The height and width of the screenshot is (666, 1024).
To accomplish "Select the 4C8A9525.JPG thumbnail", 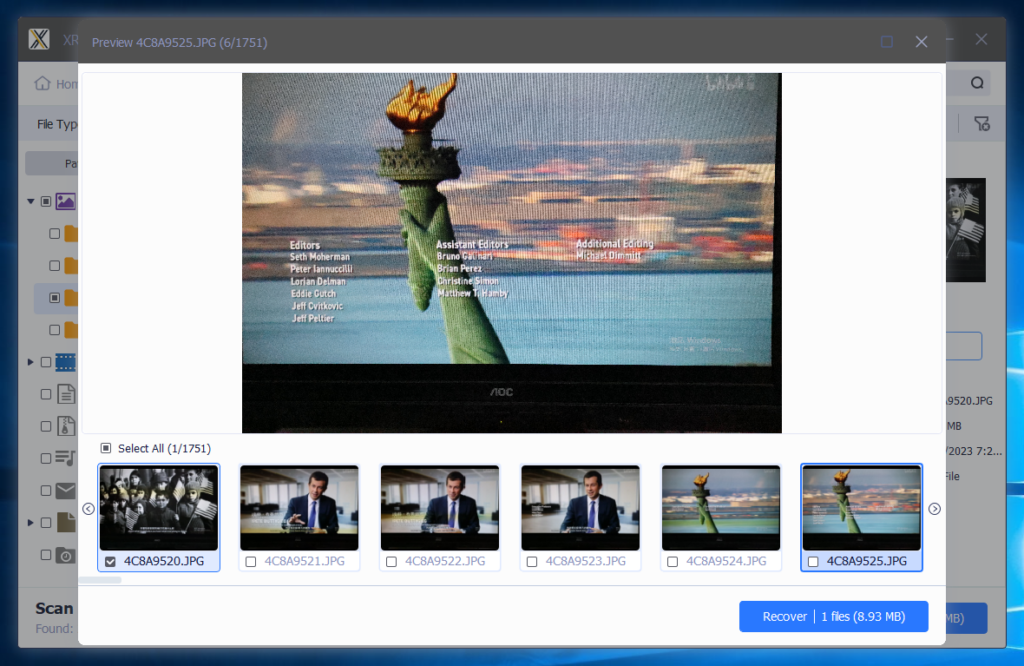I will click(x=861, y=508).
